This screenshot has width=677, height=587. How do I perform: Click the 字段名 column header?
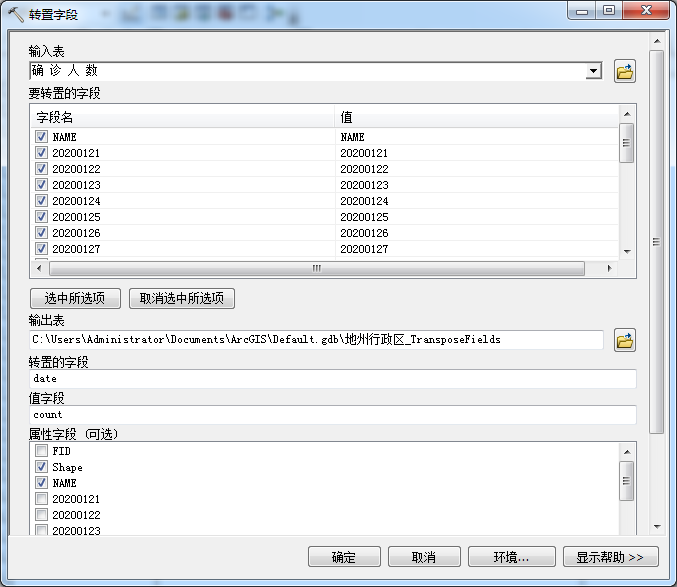(183, 117)
